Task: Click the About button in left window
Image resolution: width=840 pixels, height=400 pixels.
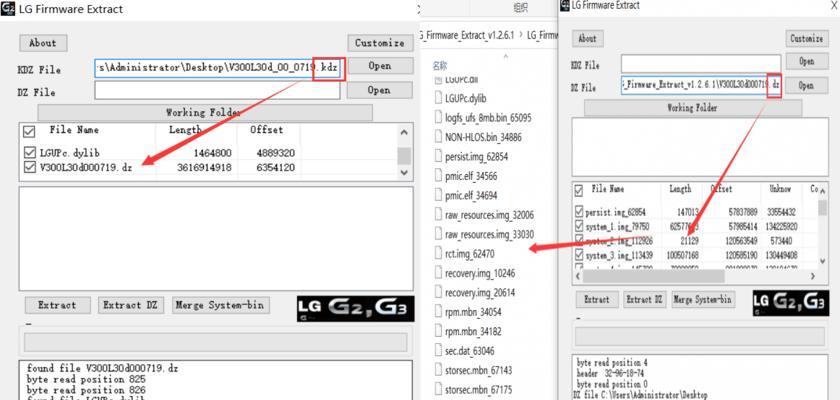Action: click(x=43, y=43)
